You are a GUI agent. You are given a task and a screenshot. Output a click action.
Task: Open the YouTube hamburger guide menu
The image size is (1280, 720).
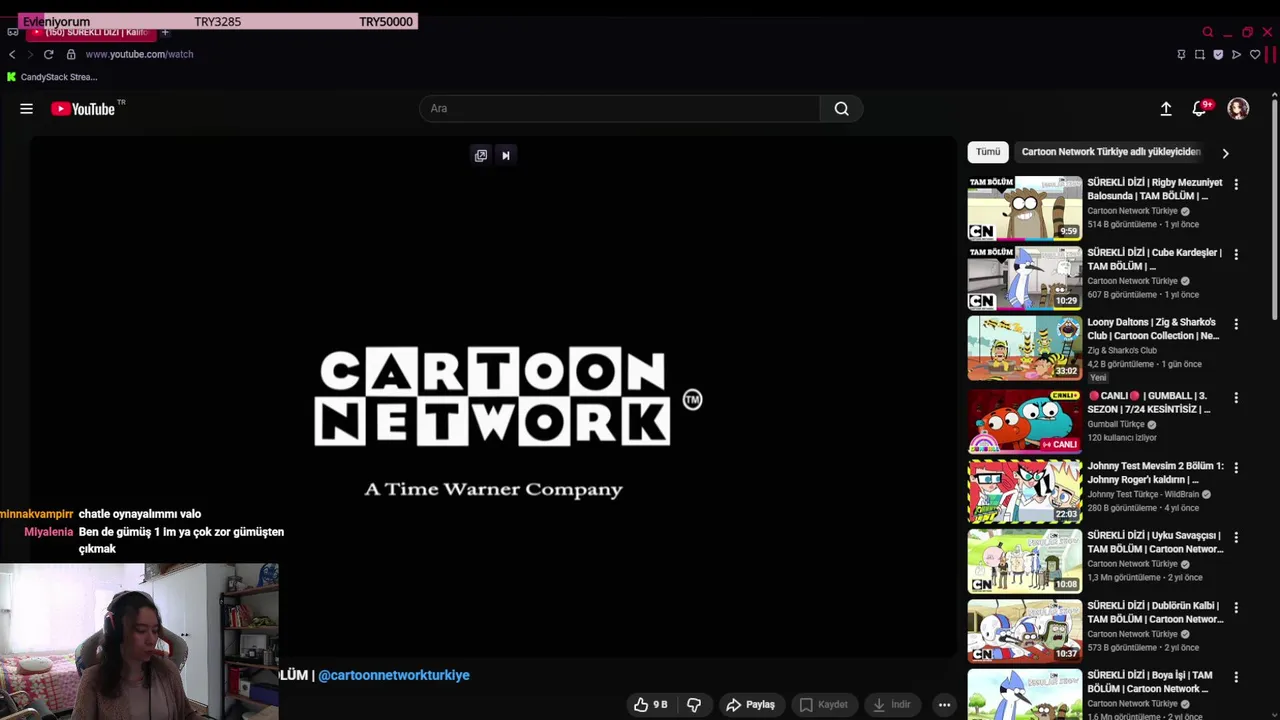pos(26,109)
